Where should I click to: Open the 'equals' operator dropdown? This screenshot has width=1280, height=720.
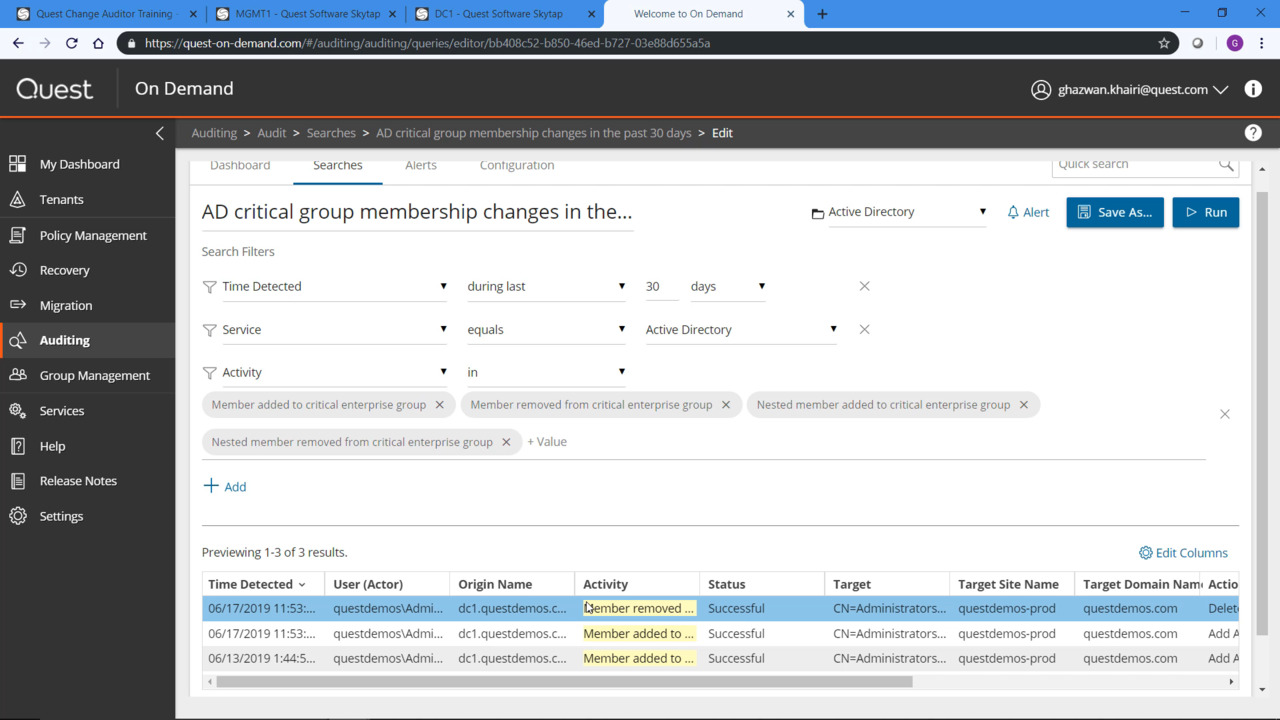[546, 329]
